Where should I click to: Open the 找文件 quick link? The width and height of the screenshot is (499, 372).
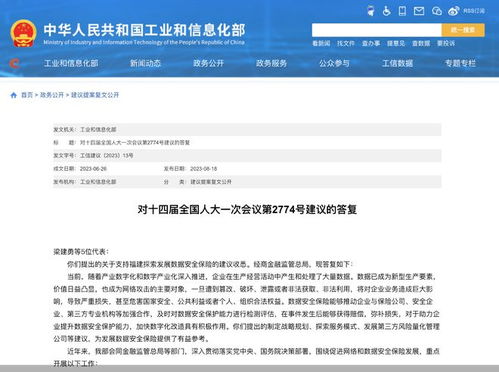pyautogui.click(x=346, y=43)
